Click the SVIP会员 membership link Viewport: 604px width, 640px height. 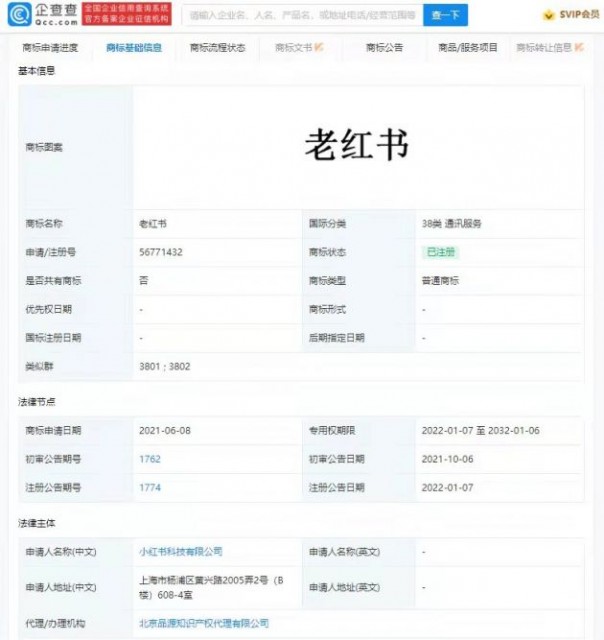(x=575, y=15)
